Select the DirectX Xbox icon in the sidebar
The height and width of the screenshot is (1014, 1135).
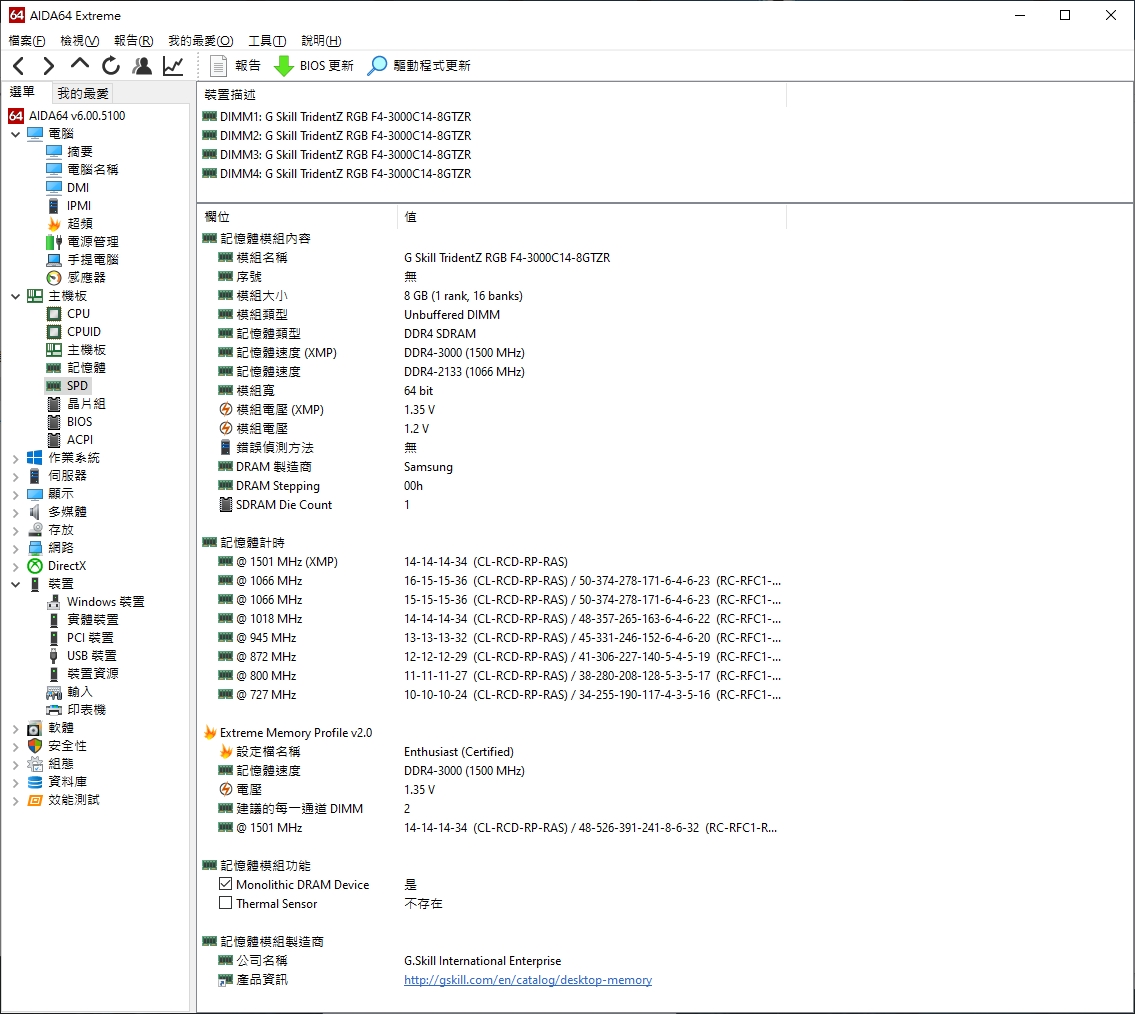[35, 566]
